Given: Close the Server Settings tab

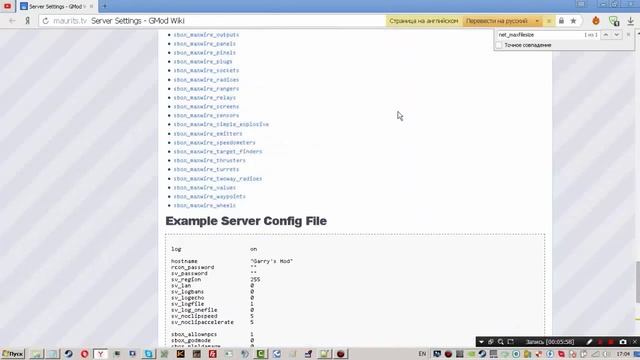Looking at the screenshot, I should pyautogui.click(x=91, y=7).
